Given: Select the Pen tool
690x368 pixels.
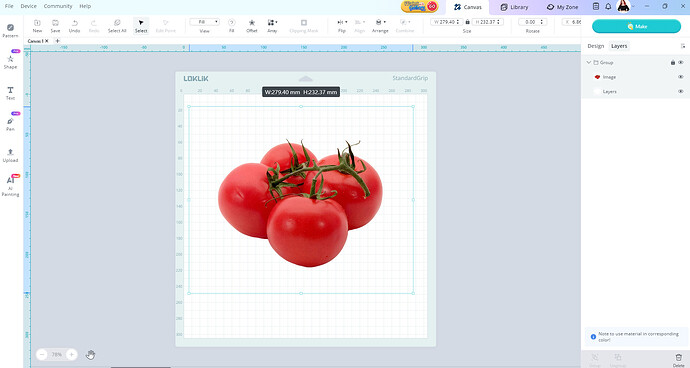Looking at the screenshot, I should coord(10,124).
